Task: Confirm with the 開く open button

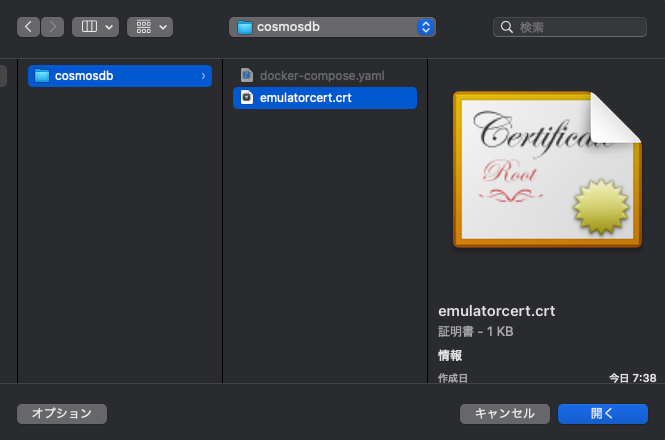Action: click(603, 414)
